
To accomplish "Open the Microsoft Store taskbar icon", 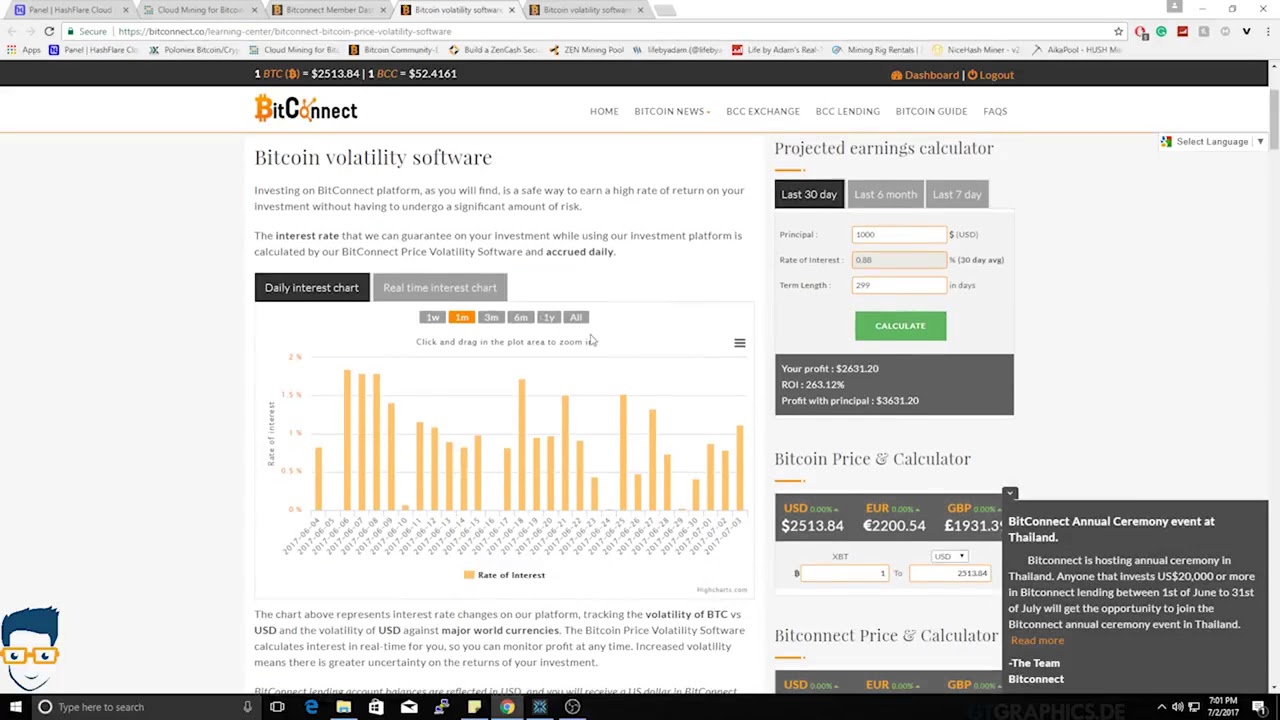I will 376,707.
